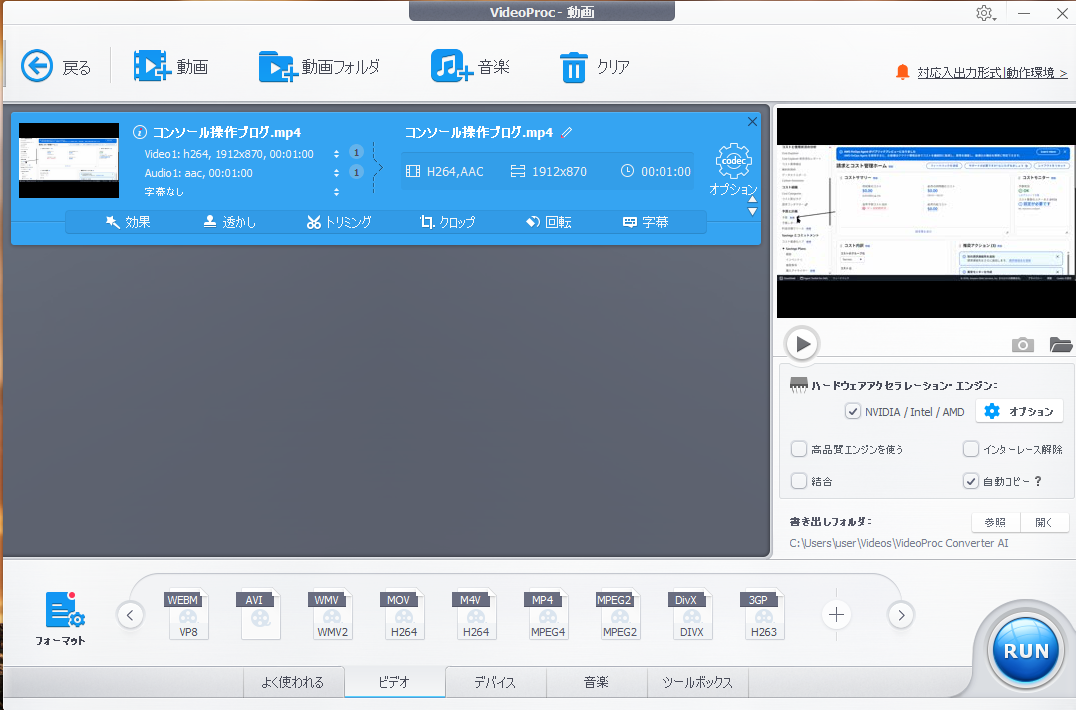Select MP4 MPEG4 format
The height and width of the screenshot is (710, 1076).
[548, 615]
